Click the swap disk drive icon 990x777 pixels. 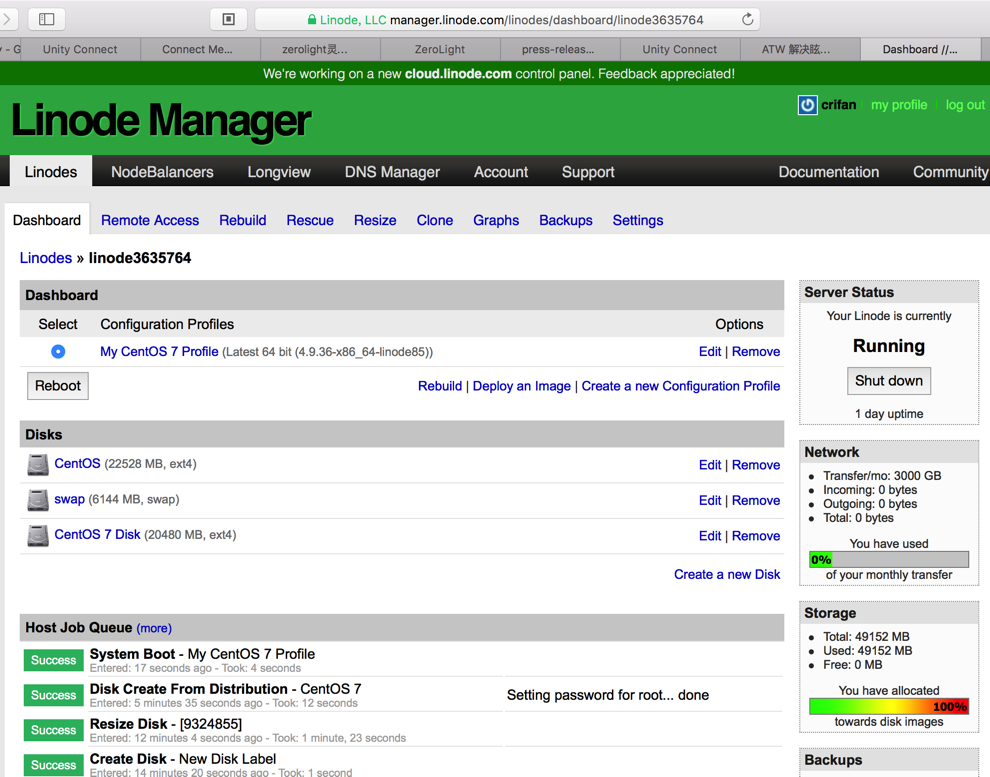(x=38, y=500)
